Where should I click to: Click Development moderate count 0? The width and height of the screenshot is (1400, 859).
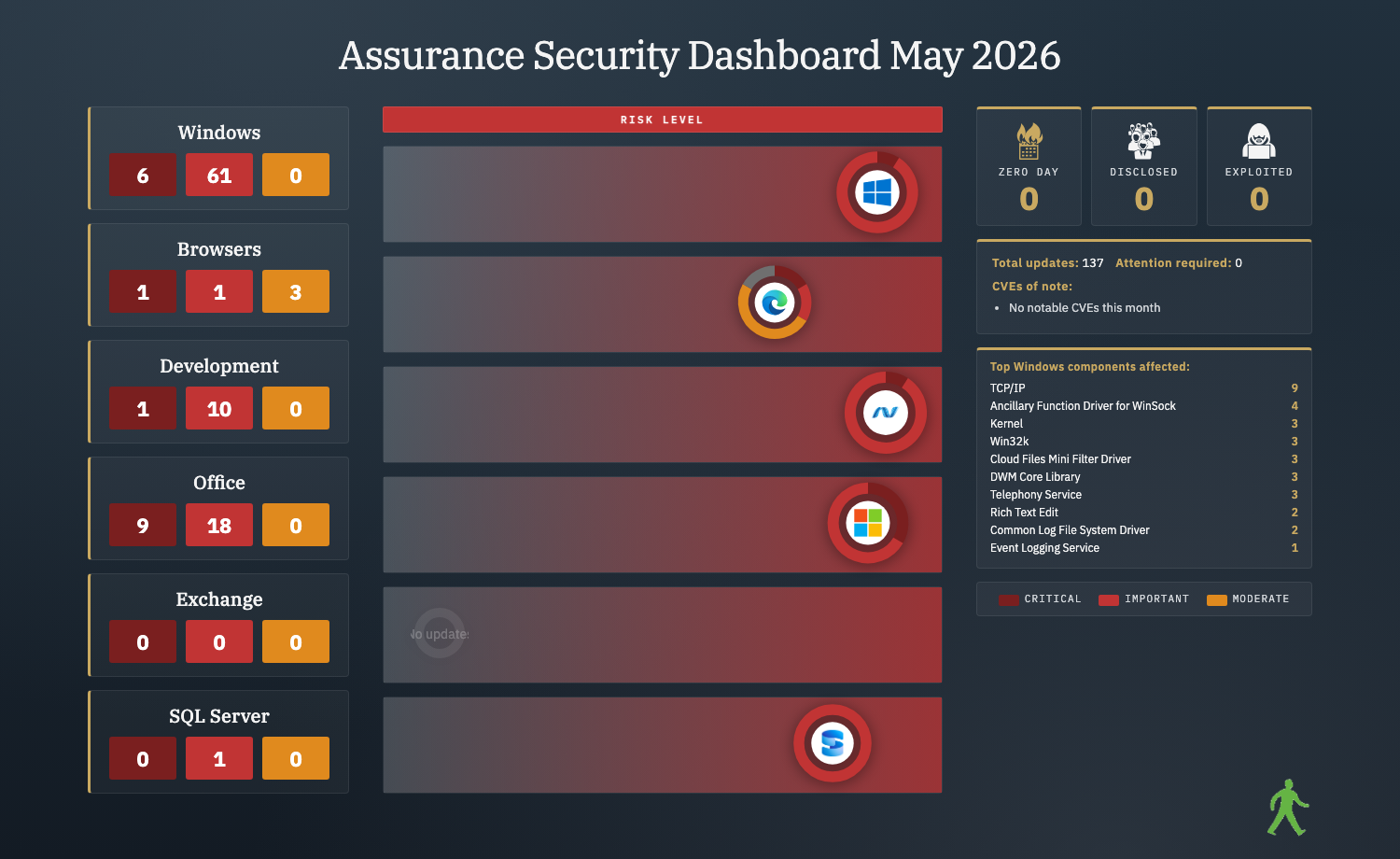click(296, 408)
